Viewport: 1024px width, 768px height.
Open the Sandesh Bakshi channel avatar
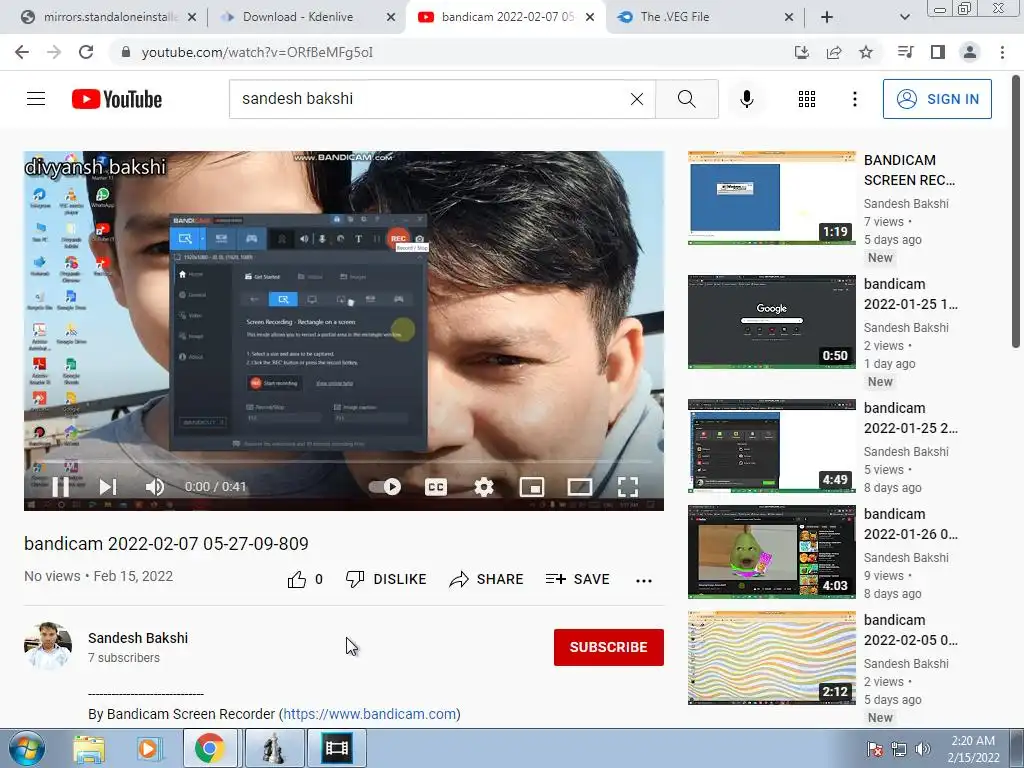[48, 647]
